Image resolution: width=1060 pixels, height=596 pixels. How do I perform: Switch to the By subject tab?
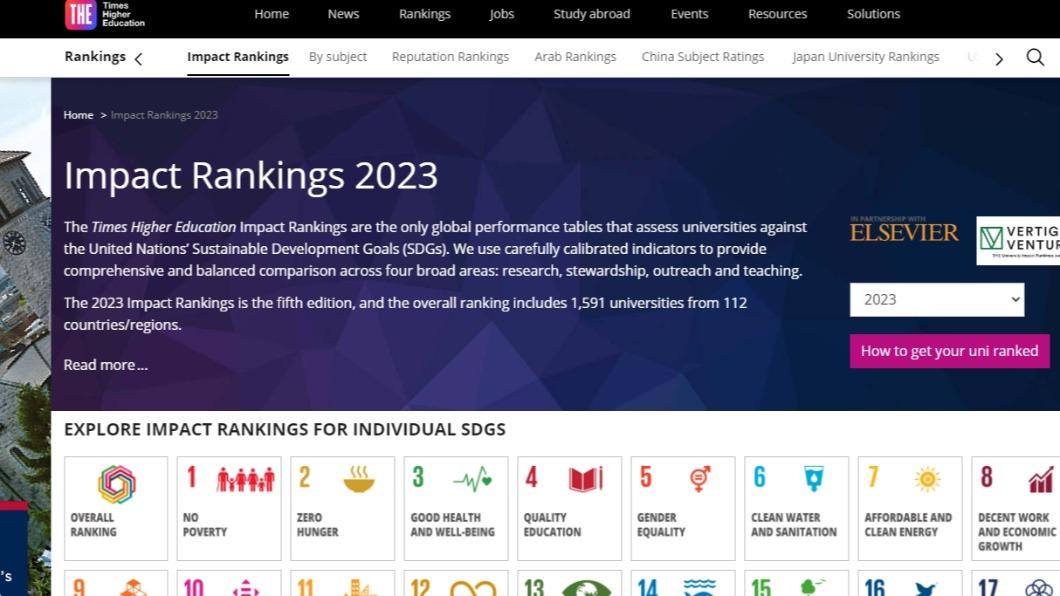(x=338, y=57)
